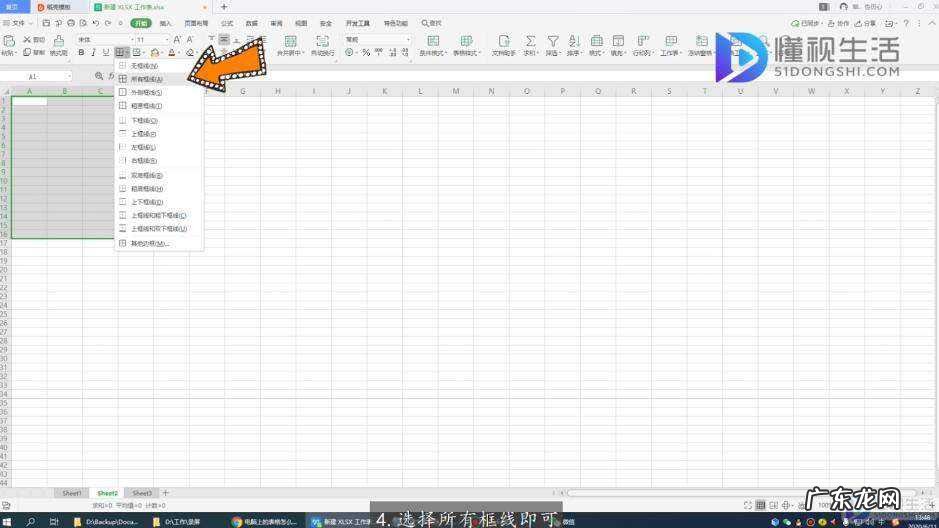Toggle underline formatting with the U icon
939x528 pixels.
click(106, 52)
